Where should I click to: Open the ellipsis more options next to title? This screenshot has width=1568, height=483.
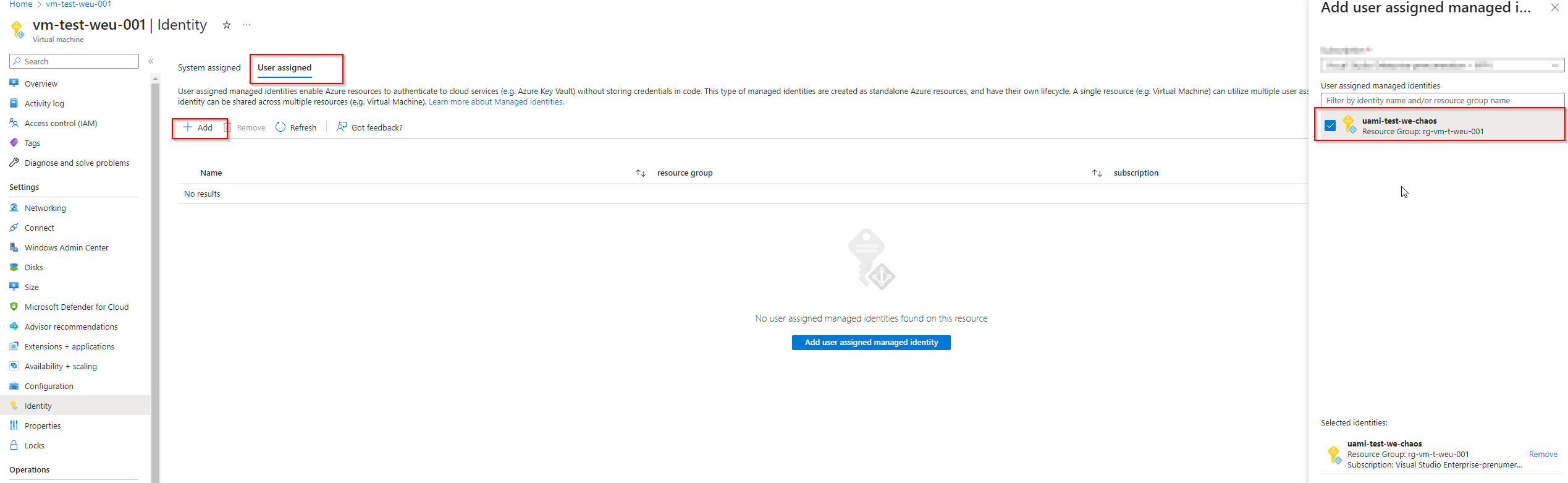[x=247, y=25]
